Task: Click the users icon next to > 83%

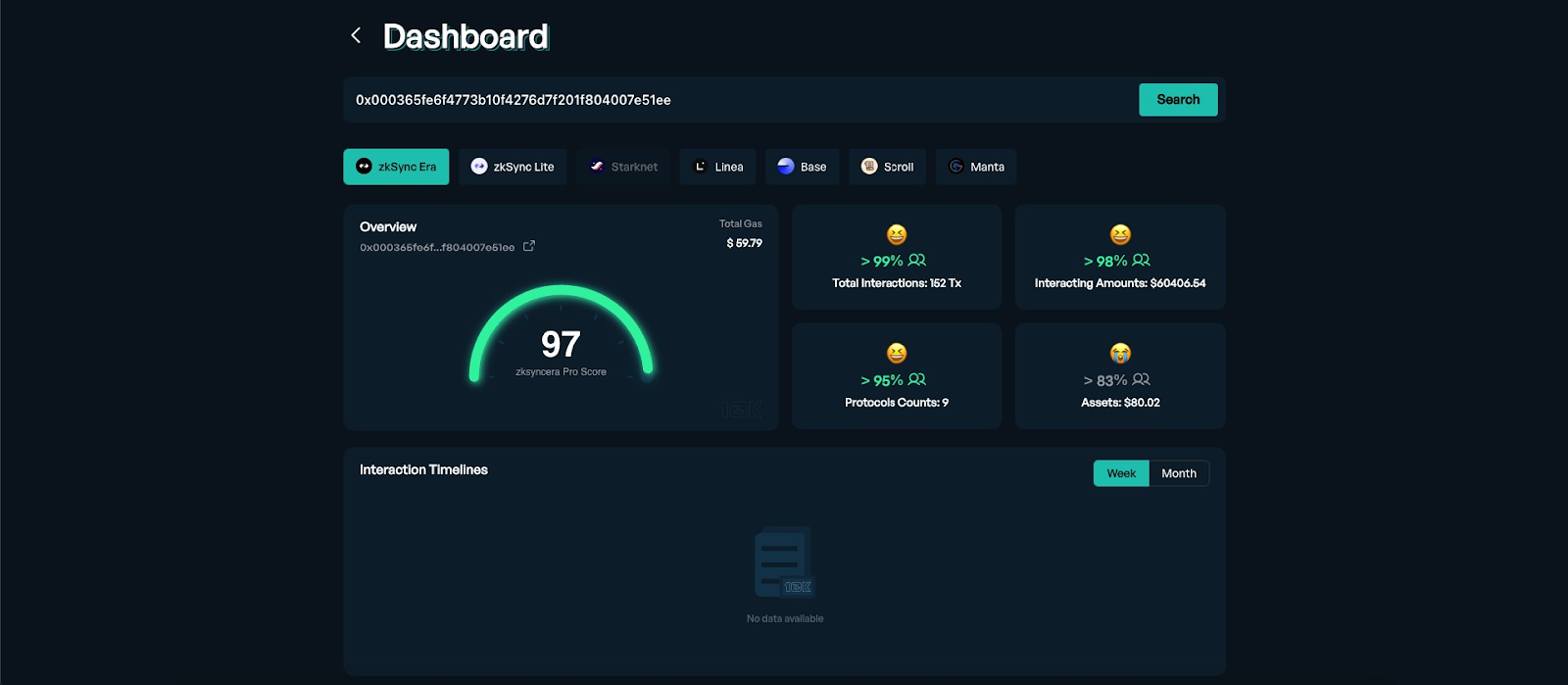Action: [x=1142, y=379]
